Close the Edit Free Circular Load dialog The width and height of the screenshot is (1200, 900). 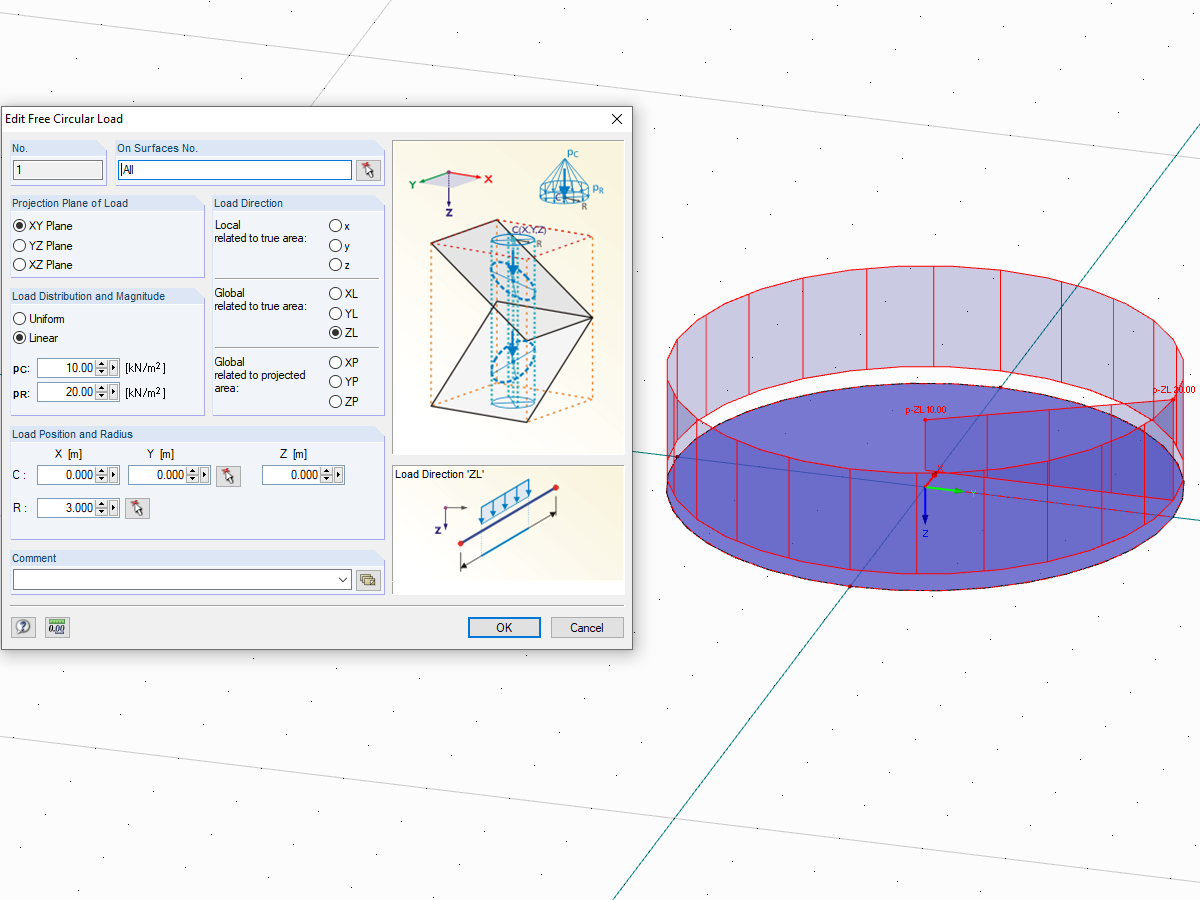coord(616,119)
